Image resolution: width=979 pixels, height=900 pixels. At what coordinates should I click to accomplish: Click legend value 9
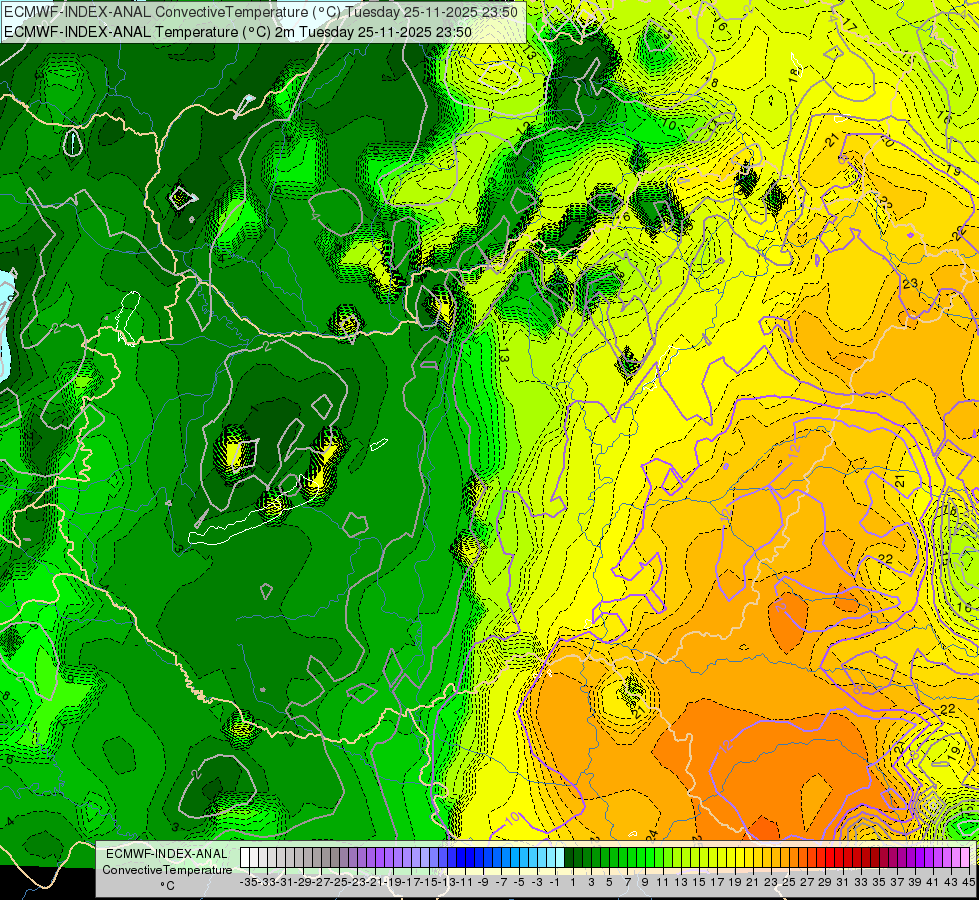click(644, 883)
